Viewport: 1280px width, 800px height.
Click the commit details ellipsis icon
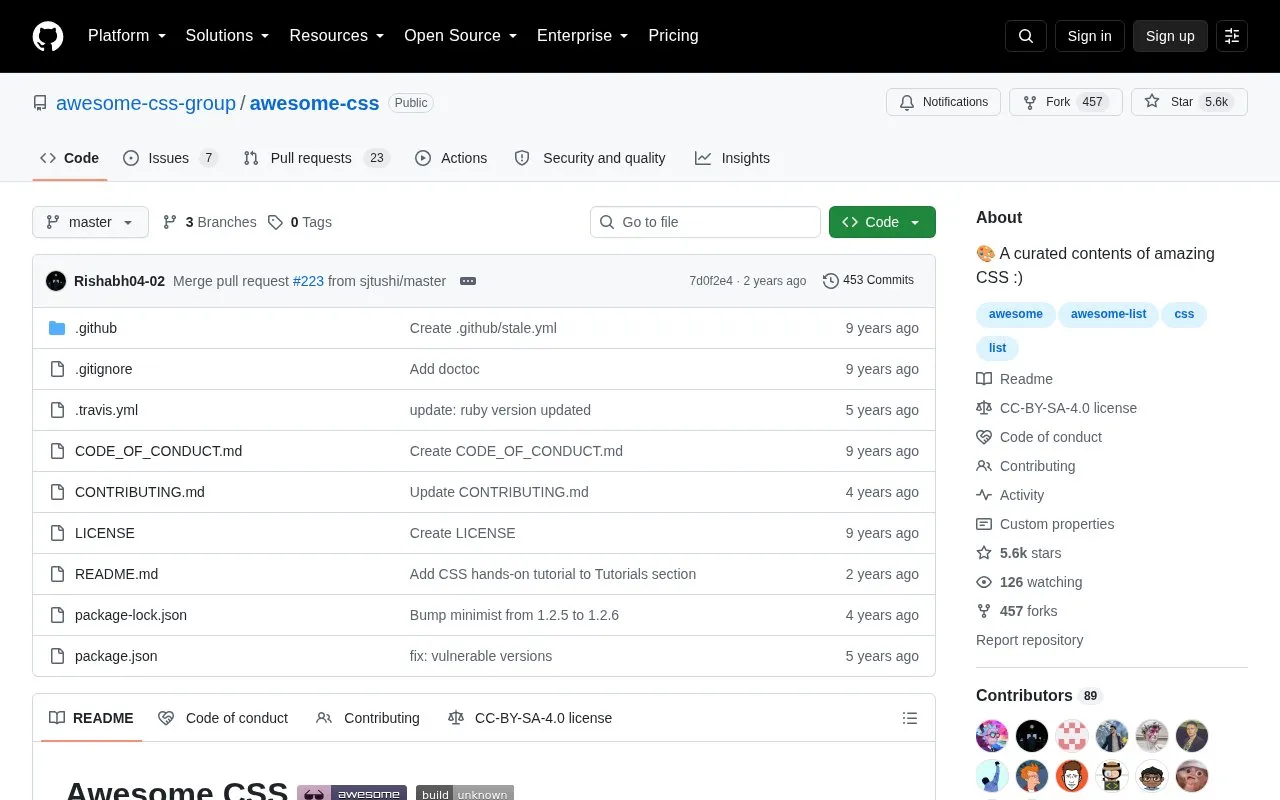click(x=468, y=281)
